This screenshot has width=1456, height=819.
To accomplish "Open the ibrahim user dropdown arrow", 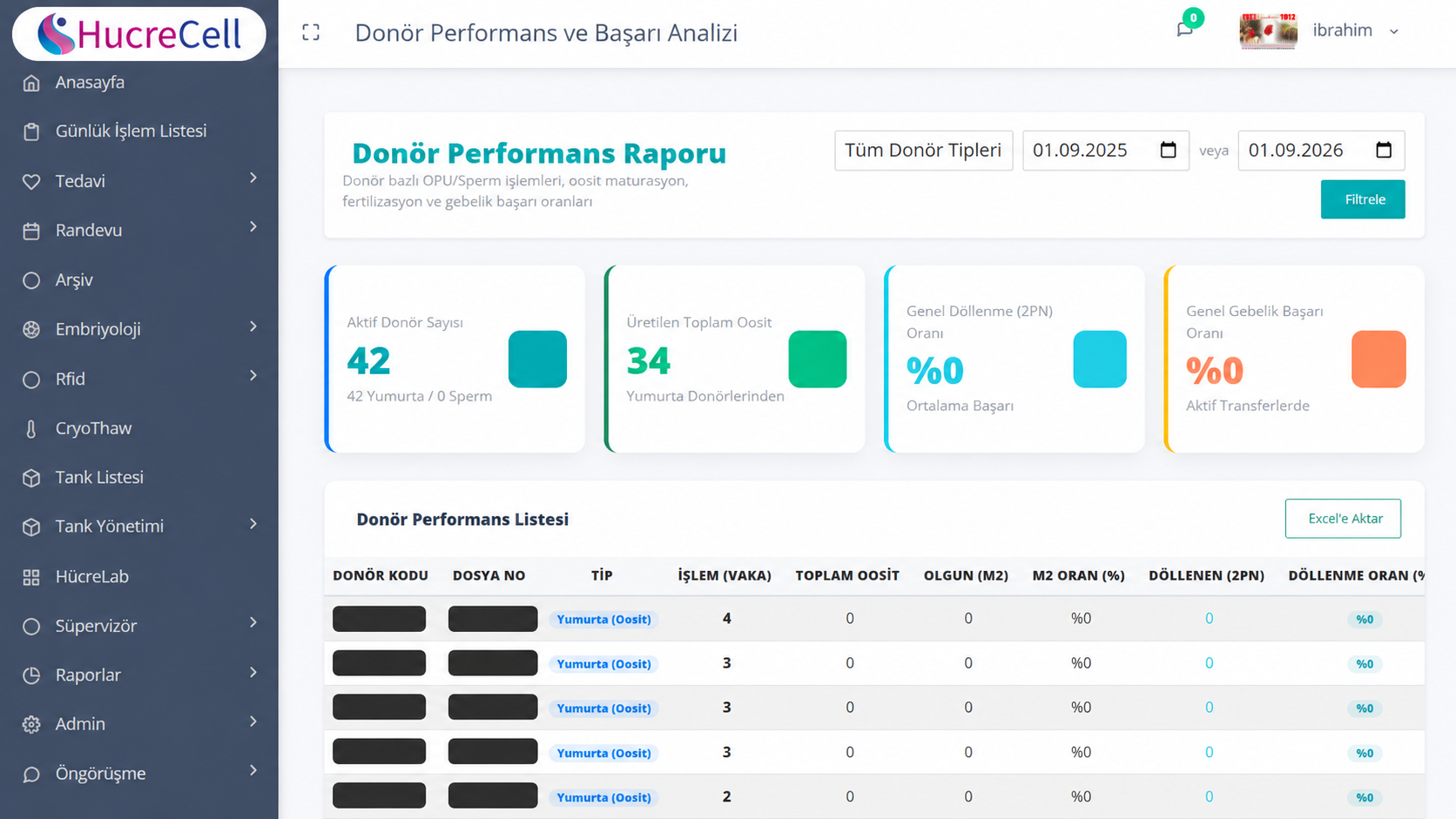I will point(1394,31).
